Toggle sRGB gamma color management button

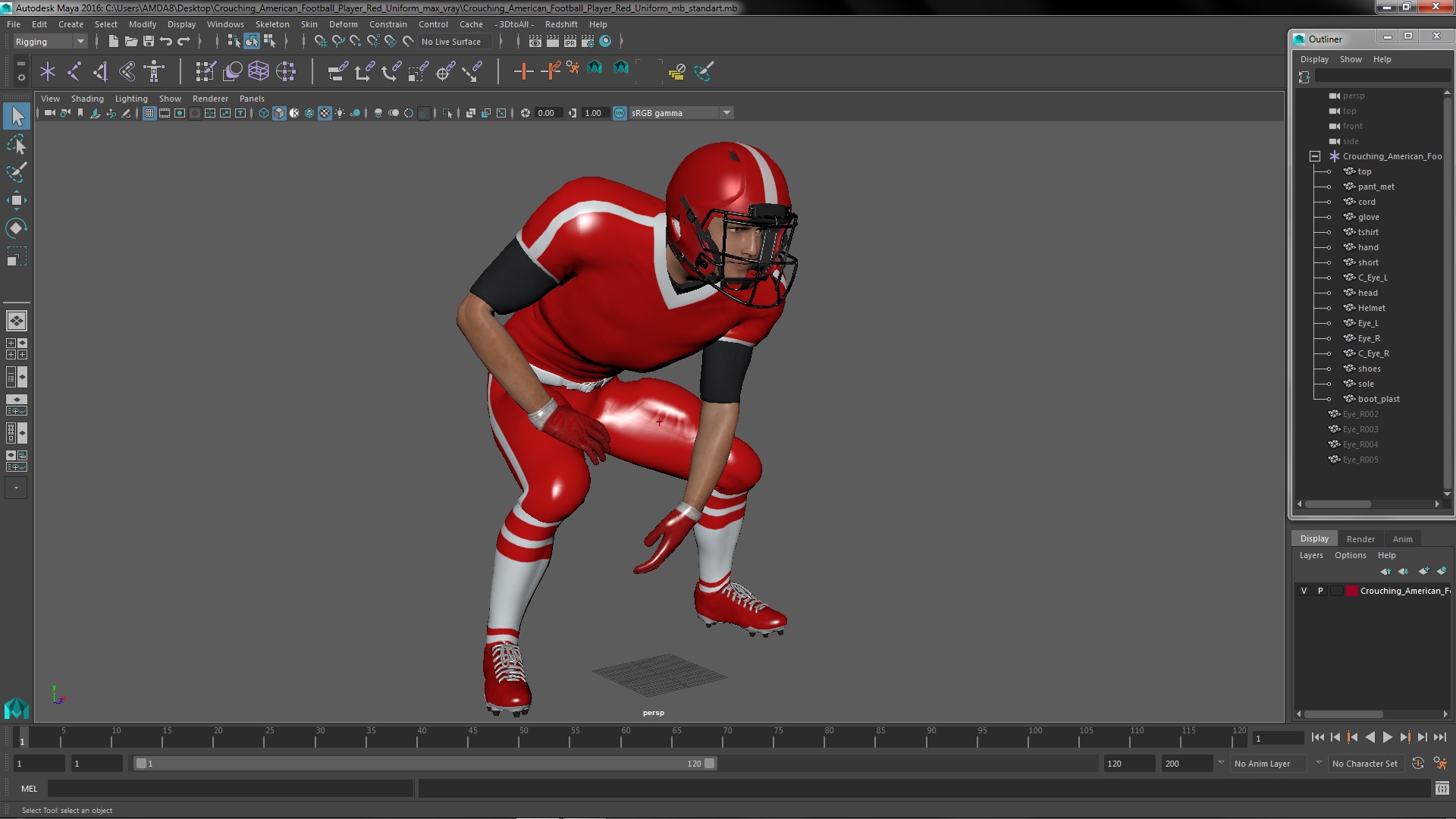620,113
